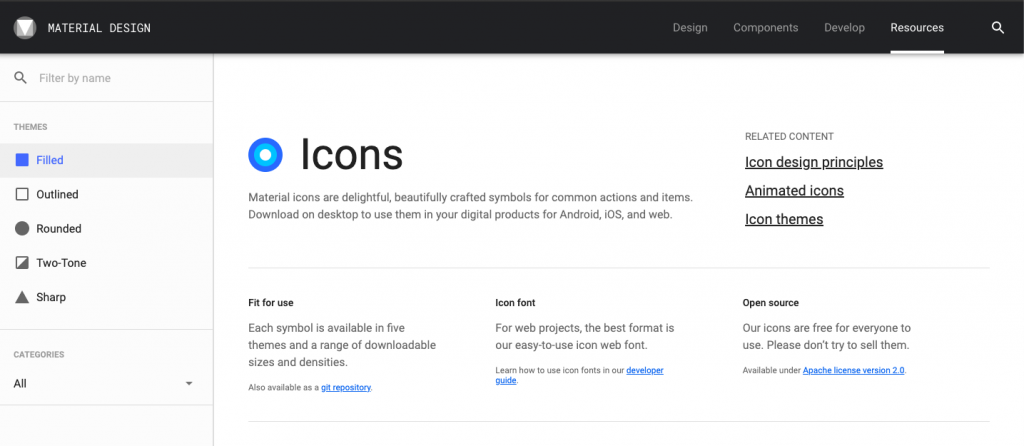Switch to the Two-Tone theme
This screenshot has width=1024, height=446.
106,263
